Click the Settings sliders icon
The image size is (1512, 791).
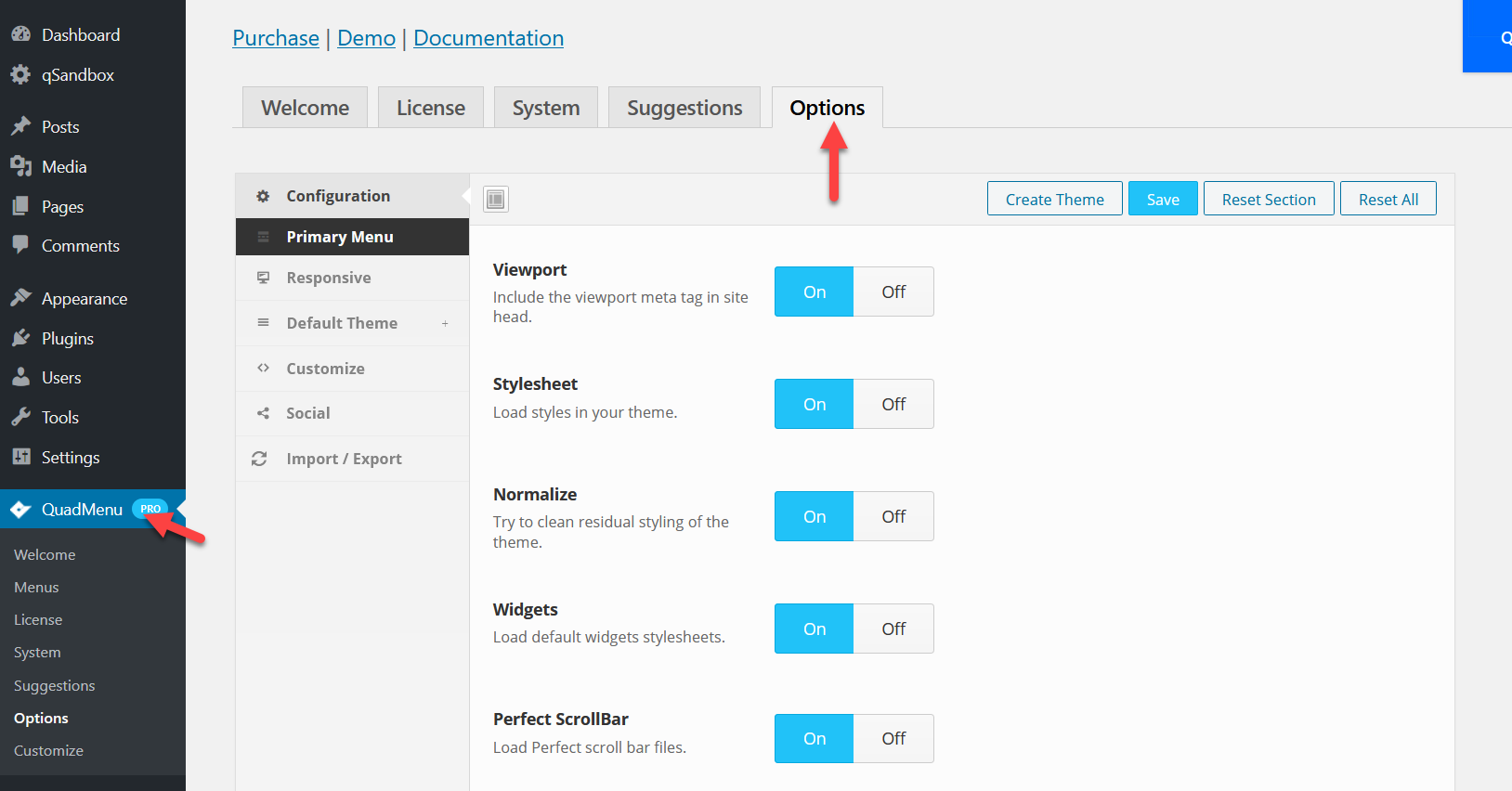coord(20,457)
